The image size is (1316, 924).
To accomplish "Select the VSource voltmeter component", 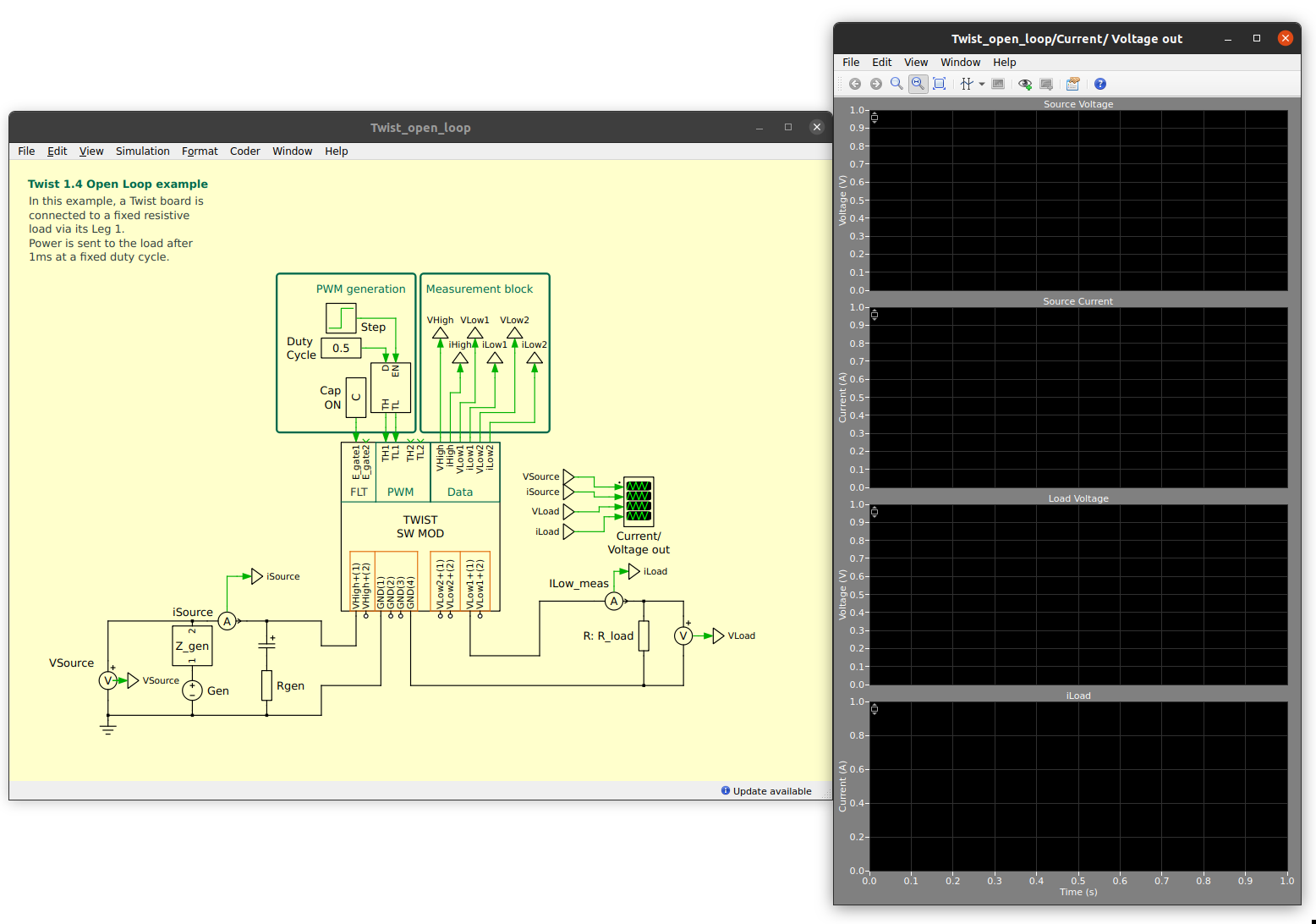I will tap(107, 680).
